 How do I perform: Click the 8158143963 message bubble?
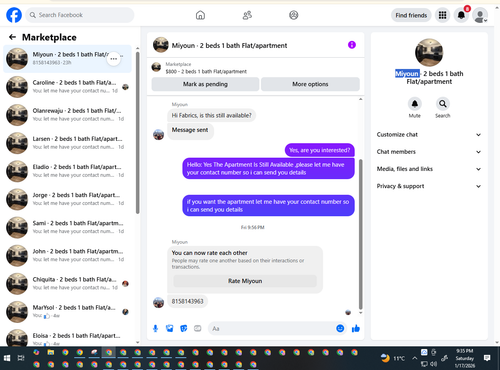tap(187, 301)
